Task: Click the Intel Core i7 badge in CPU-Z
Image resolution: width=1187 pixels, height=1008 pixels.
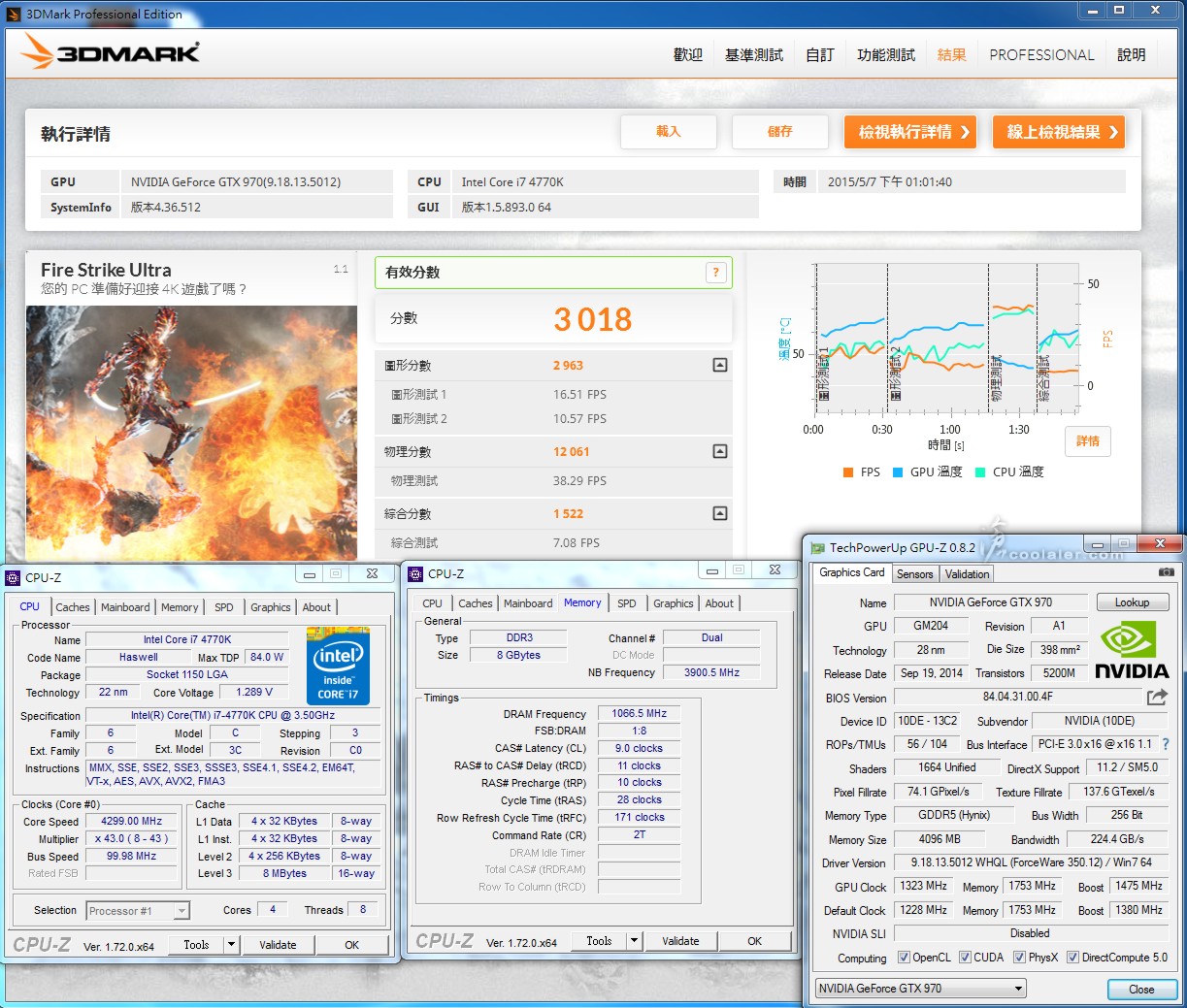Action: pyautogui.click(x=338, y=667)
